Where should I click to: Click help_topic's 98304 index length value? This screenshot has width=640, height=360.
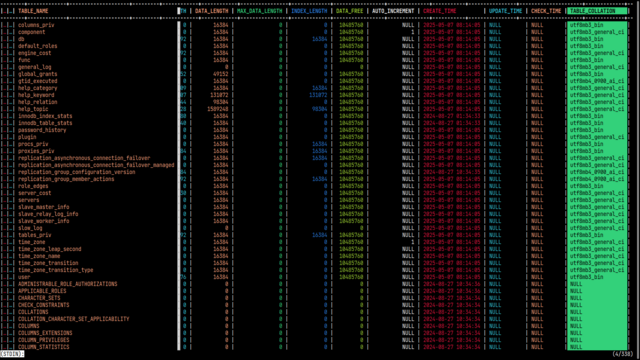coord(320,109)
